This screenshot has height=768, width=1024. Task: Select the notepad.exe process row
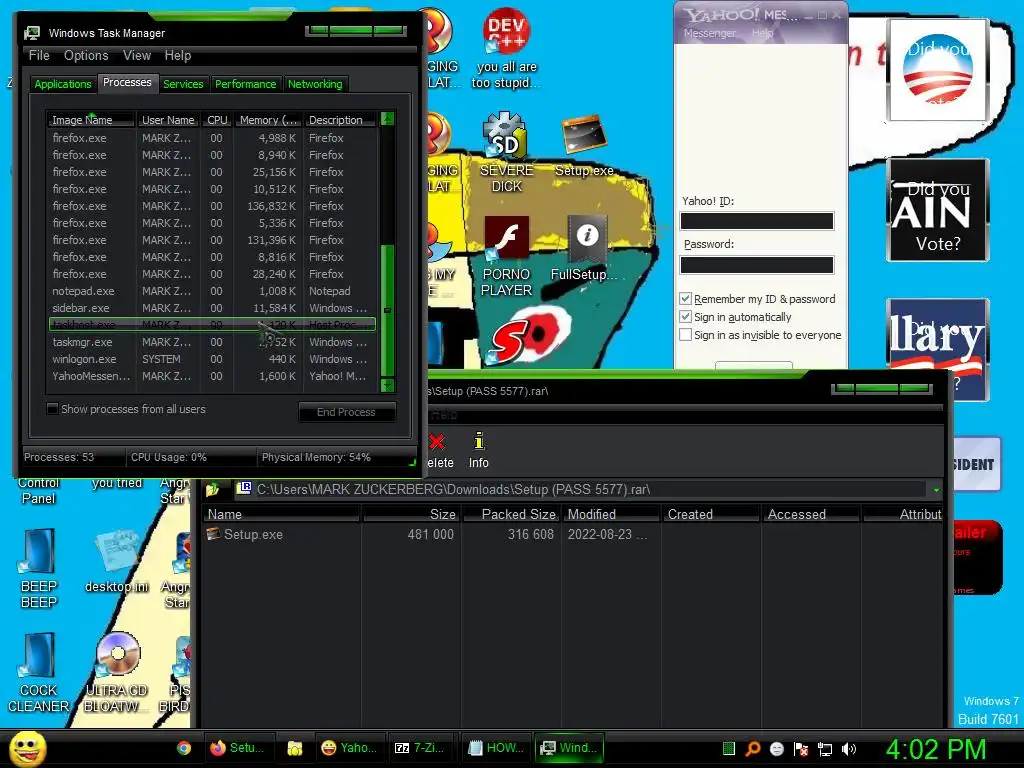[212, 291]
